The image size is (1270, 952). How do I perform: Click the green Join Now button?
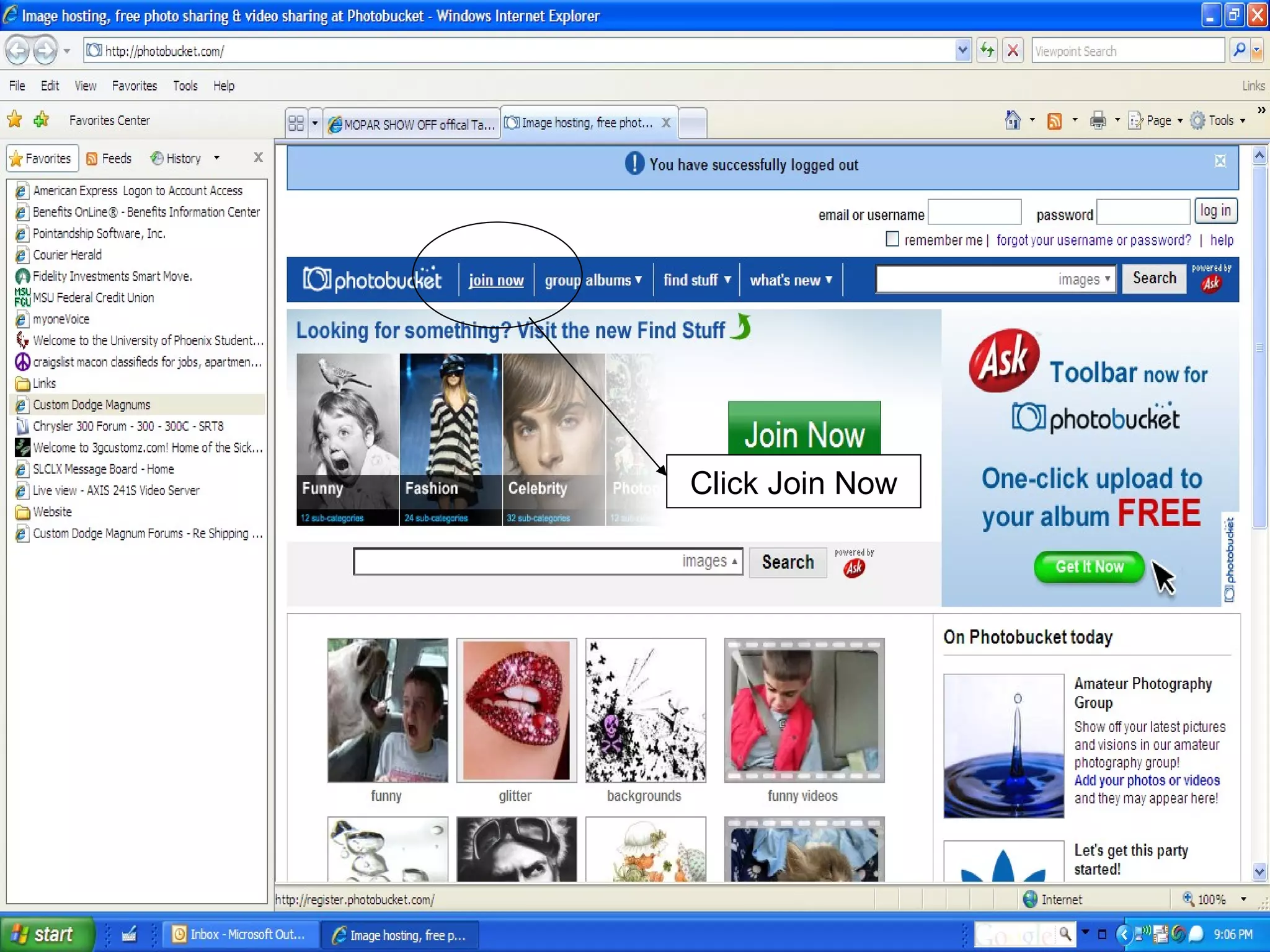(804, 429)
